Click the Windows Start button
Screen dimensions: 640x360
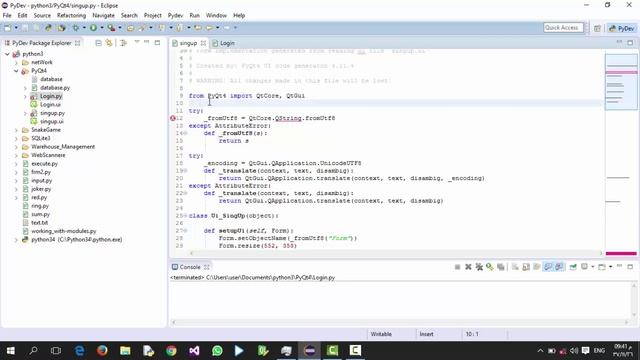pos(11,350)
